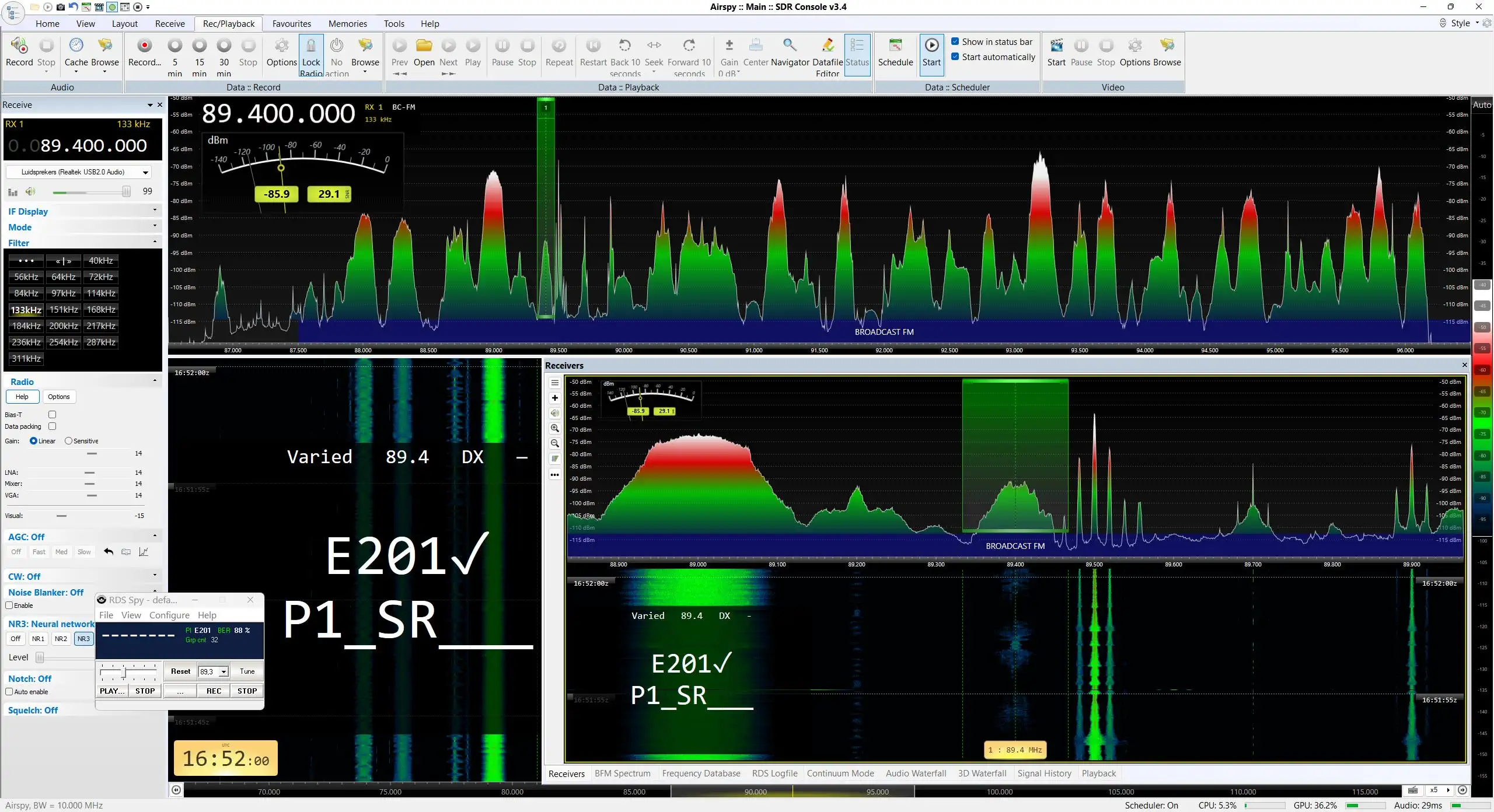Screen dimensions: 1494x812
Task: Open the Scheduler Schedule window
Action: click(896, 52)
